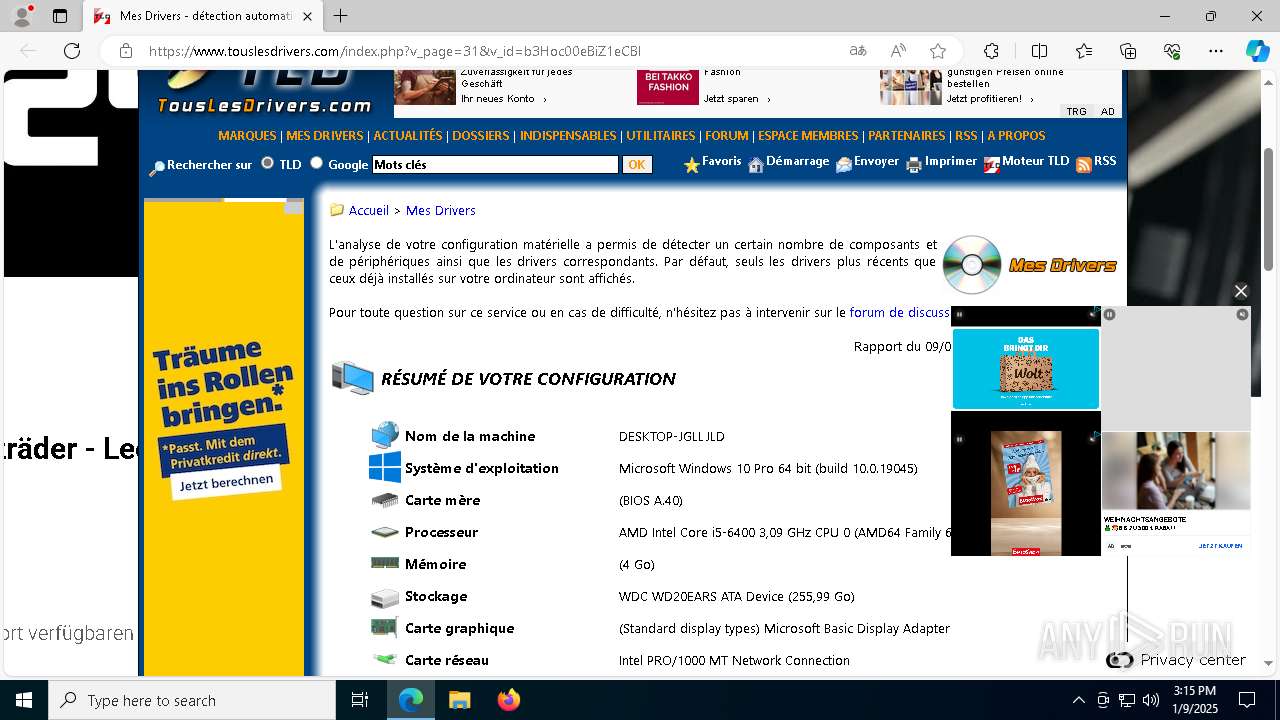1280x720 pixels.
Task: Follow the Mes Drivers breadcrumb link
Action: (x=441, y=210)
